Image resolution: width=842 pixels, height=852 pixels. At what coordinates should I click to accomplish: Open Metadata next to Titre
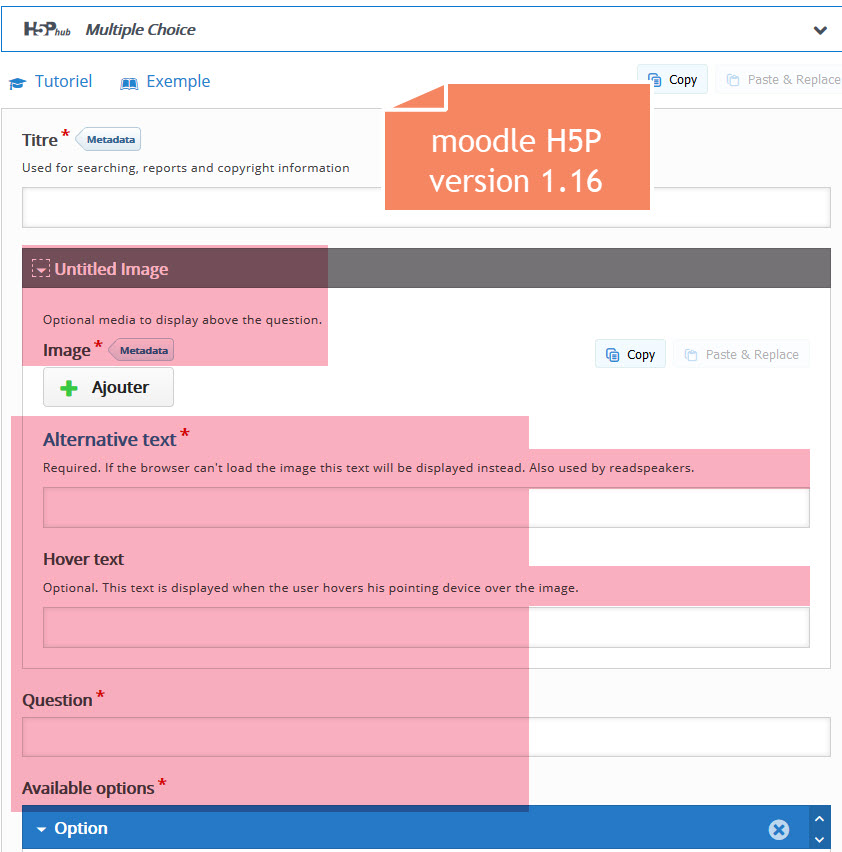108,139
